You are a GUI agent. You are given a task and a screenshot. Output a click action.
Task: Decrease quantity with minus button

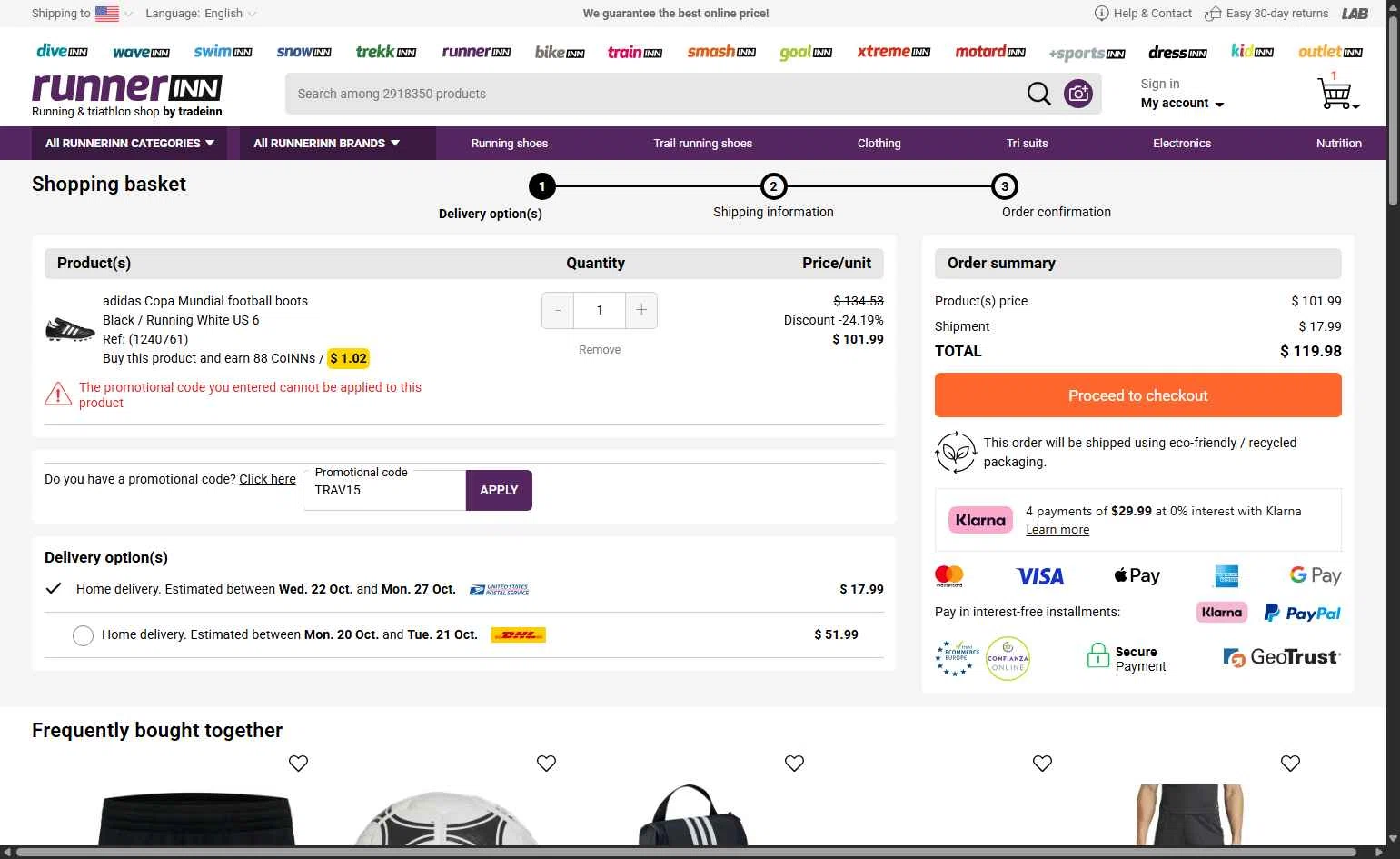tap(558, 310)
